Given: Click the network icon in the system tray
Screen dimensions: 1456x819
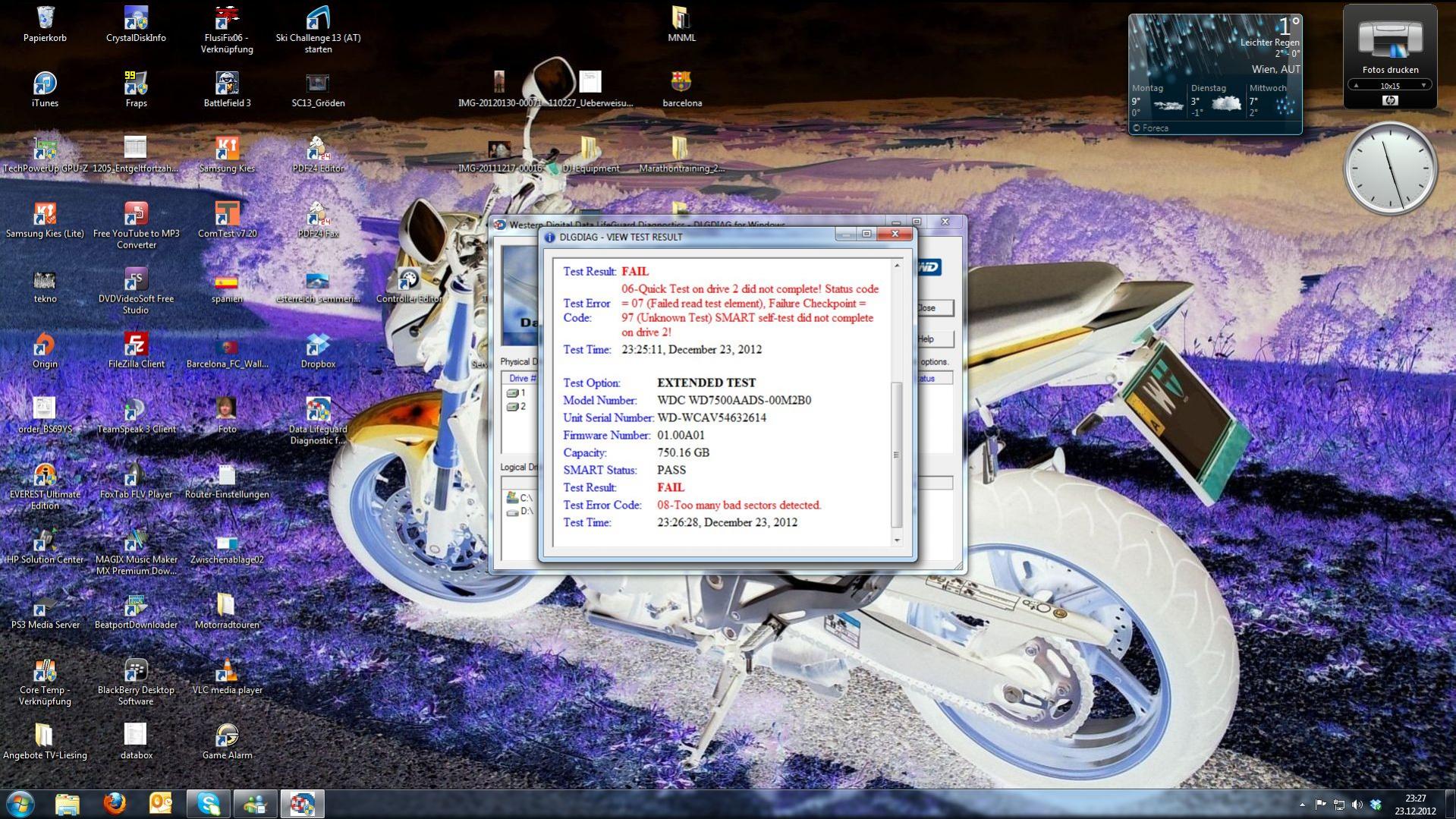Looking at the screenshot, I should [1339, 804].
